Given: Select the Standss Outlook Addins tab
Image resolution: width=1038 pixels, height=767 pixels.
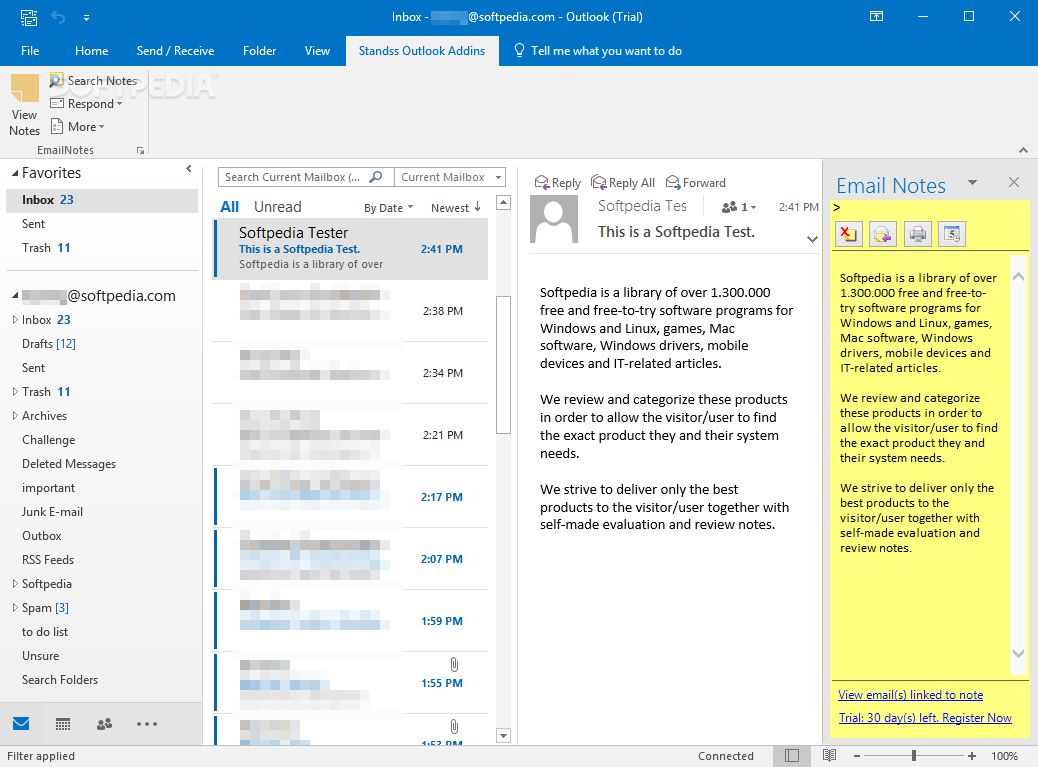Looking at the screenshot, I should (422, 51).
